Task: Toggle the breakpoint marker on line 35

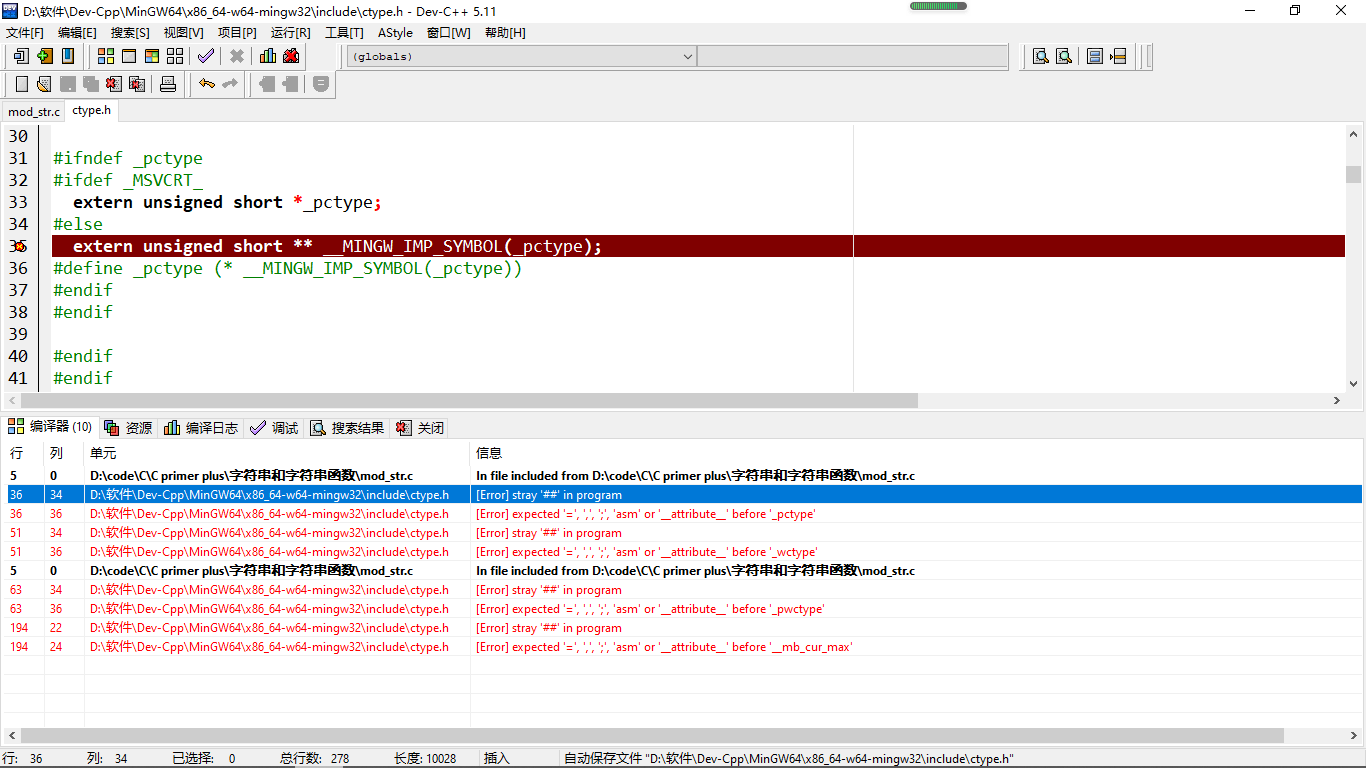Action: tap(18, 246)
